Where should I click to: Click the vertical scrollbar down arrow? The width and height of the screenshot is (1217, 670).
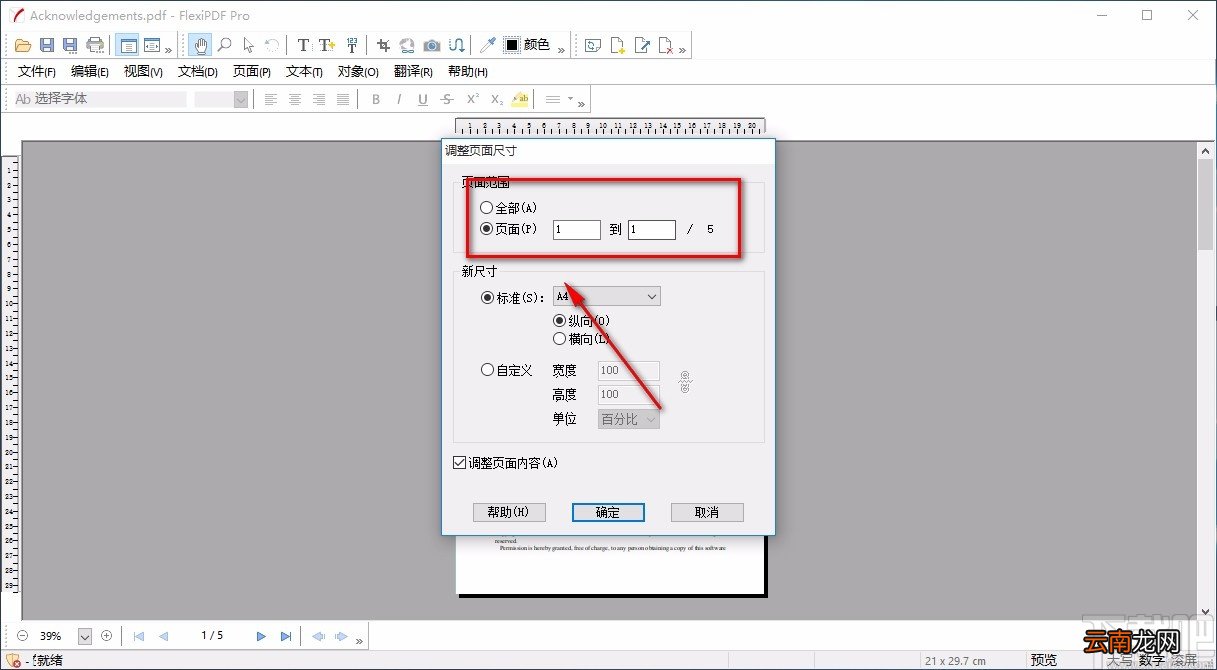coord(1206,612)
